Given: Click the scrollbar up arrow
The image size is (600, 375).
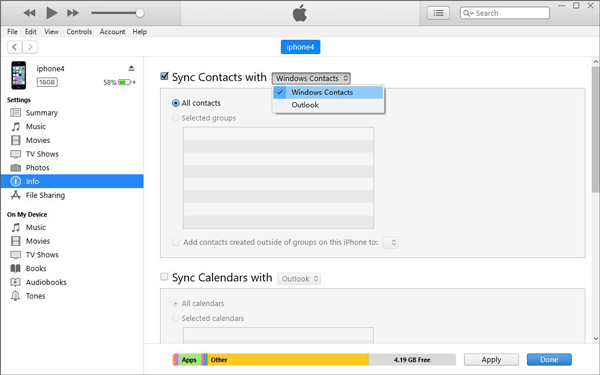Looking at the screenshot, I should (x=595, y=62).
